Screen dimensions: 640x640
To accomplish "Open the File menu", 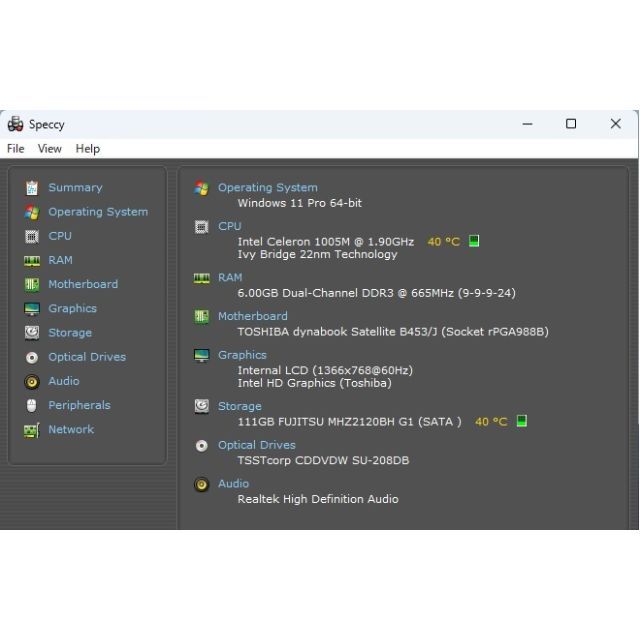I will tap(16, 149).
